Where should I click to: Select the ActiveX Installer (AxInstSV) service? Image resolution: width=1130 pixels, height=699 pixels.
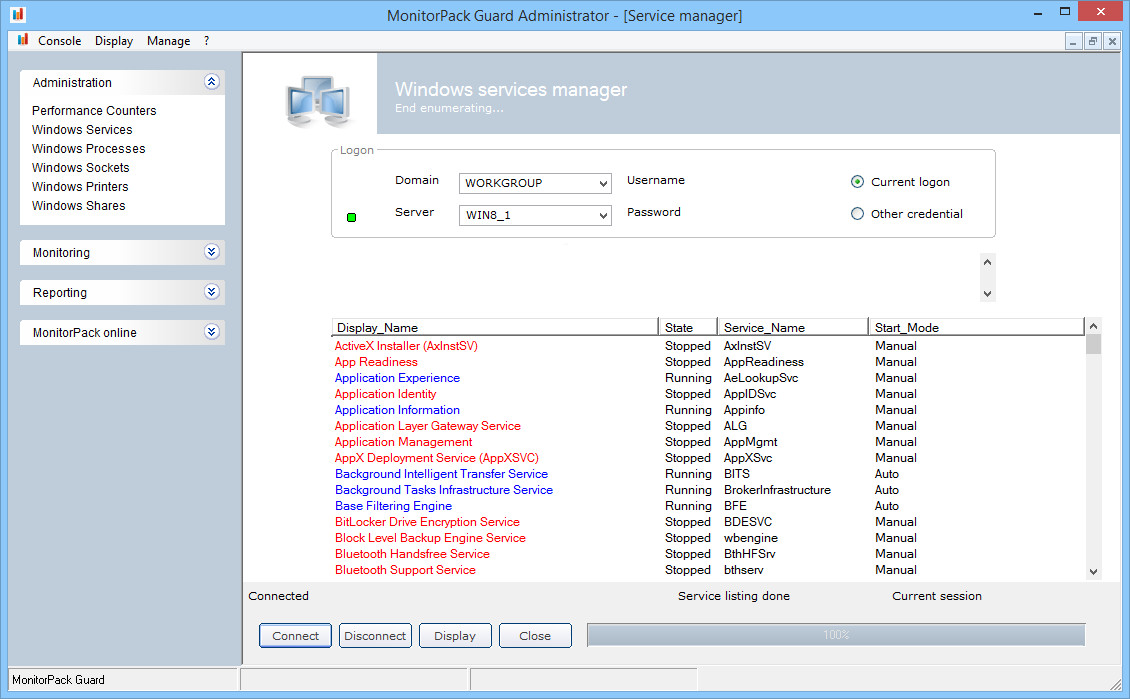(406, 346)
